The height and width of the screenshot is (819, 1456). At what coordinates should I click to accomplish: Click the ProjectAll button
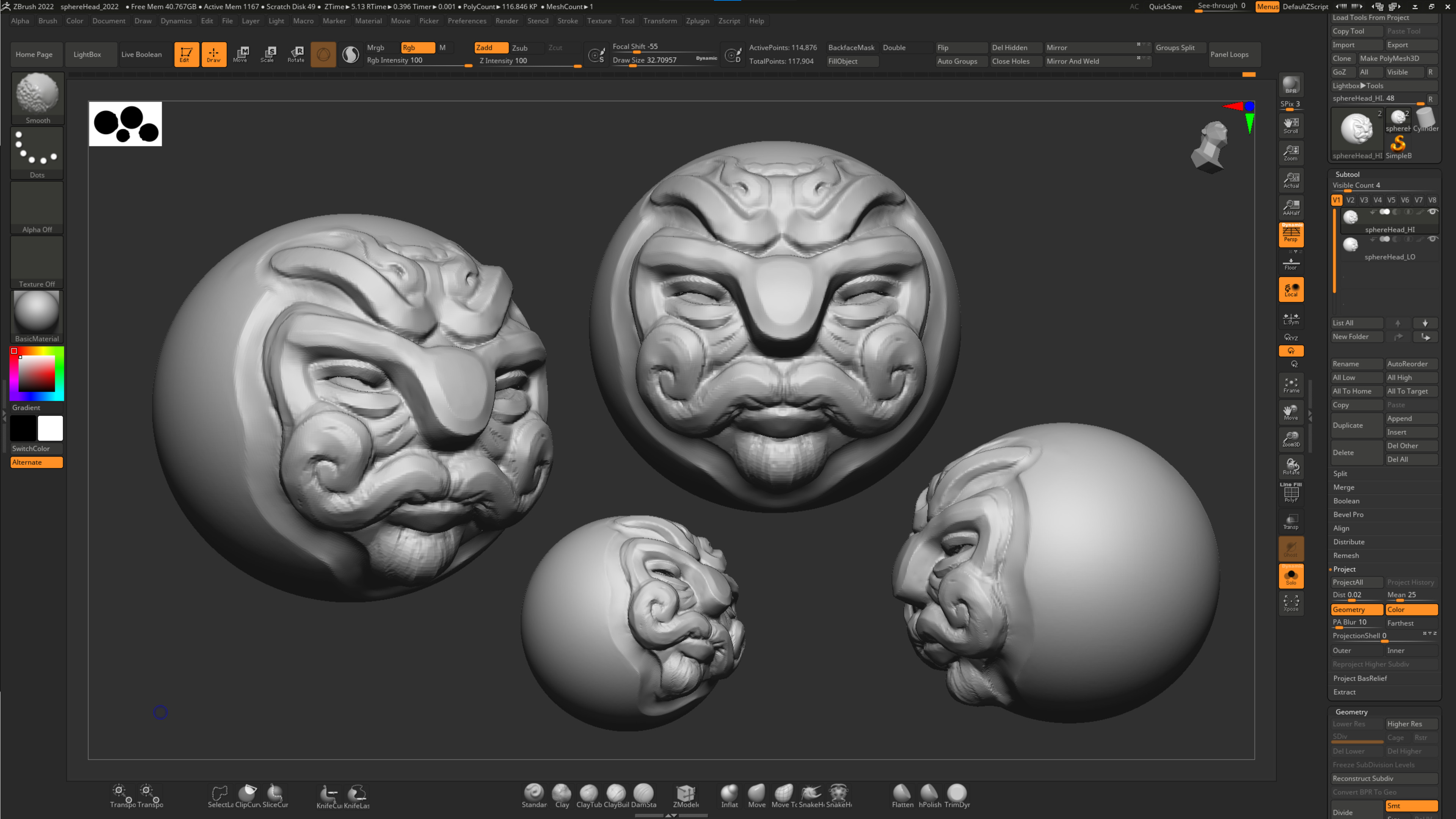1356,582
